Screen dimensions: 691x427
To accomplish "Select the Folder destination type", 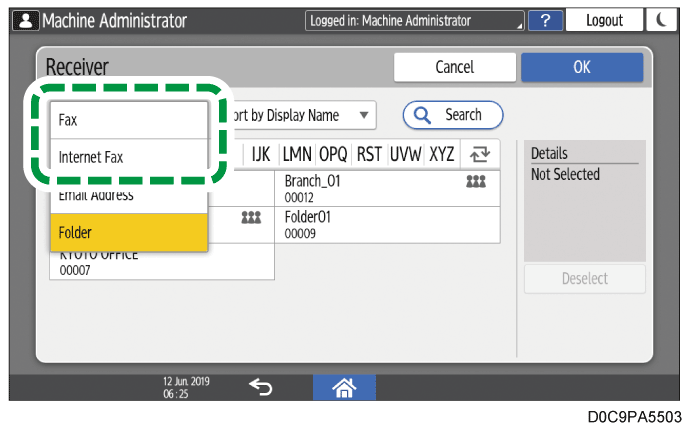I will 128,232.
